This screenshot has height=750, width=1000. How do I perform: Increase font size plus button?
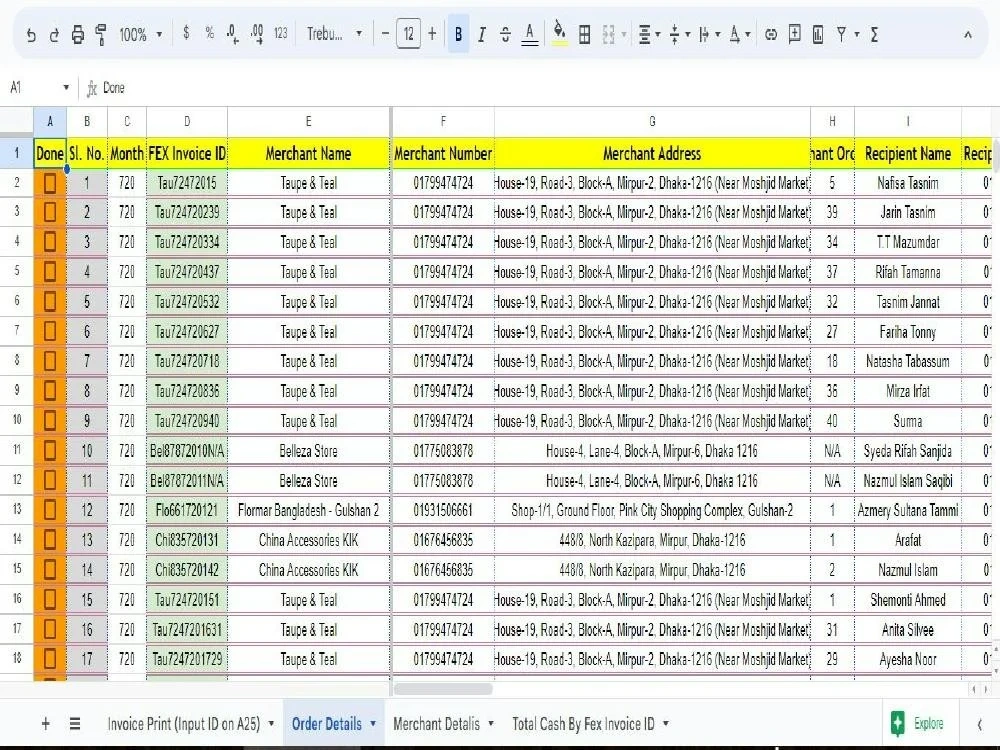[432, 34]
